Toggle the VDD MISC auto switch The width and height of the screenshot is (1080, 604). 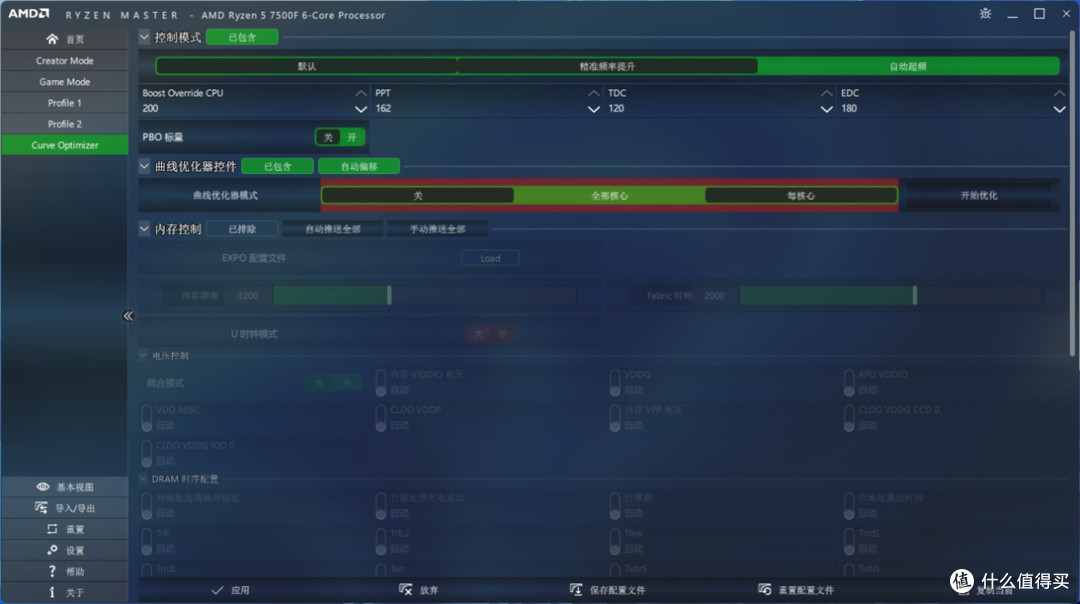click(x=147, y=418)
